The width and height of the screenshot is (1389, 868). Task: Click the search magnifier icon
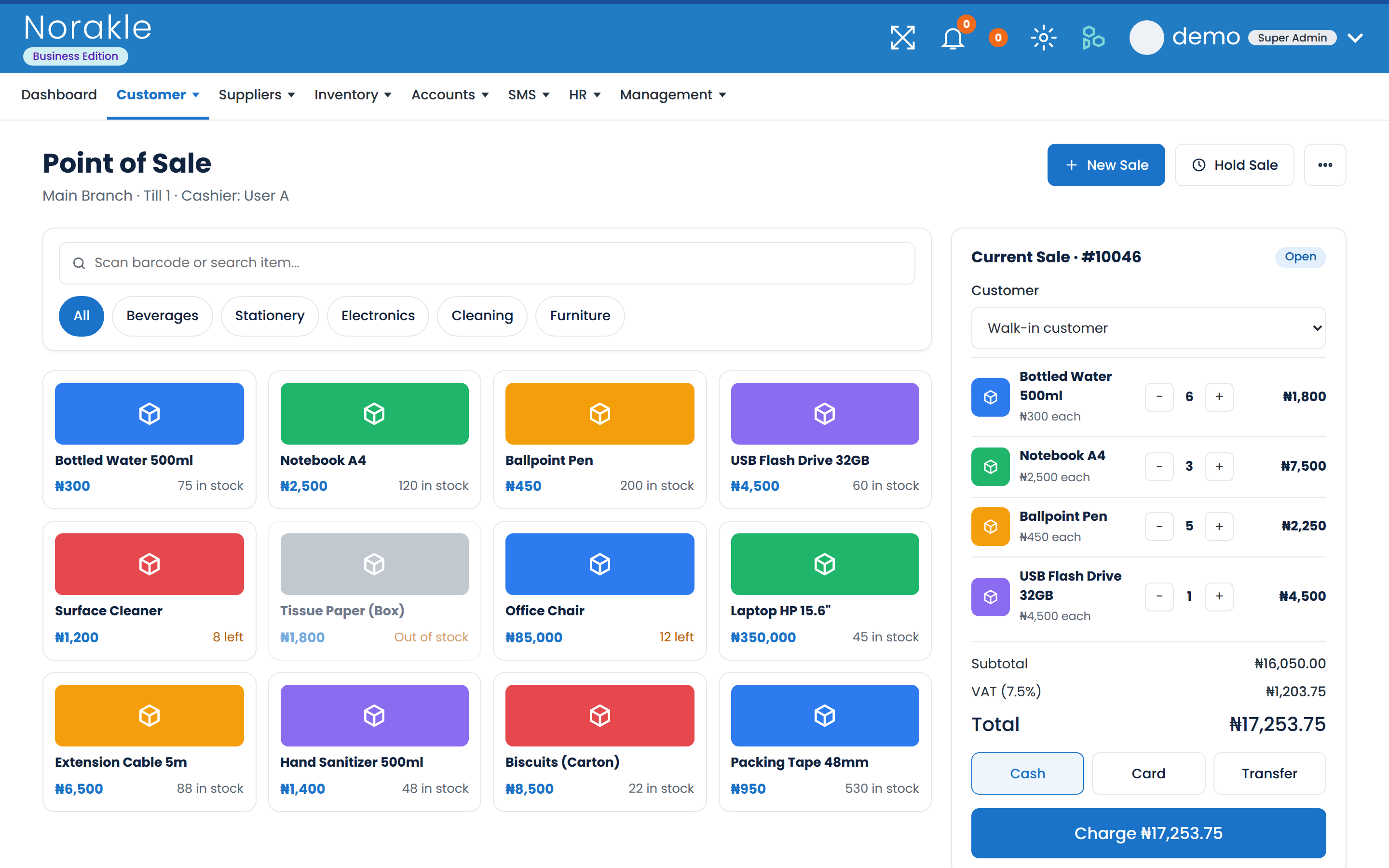tap(79, 263)
